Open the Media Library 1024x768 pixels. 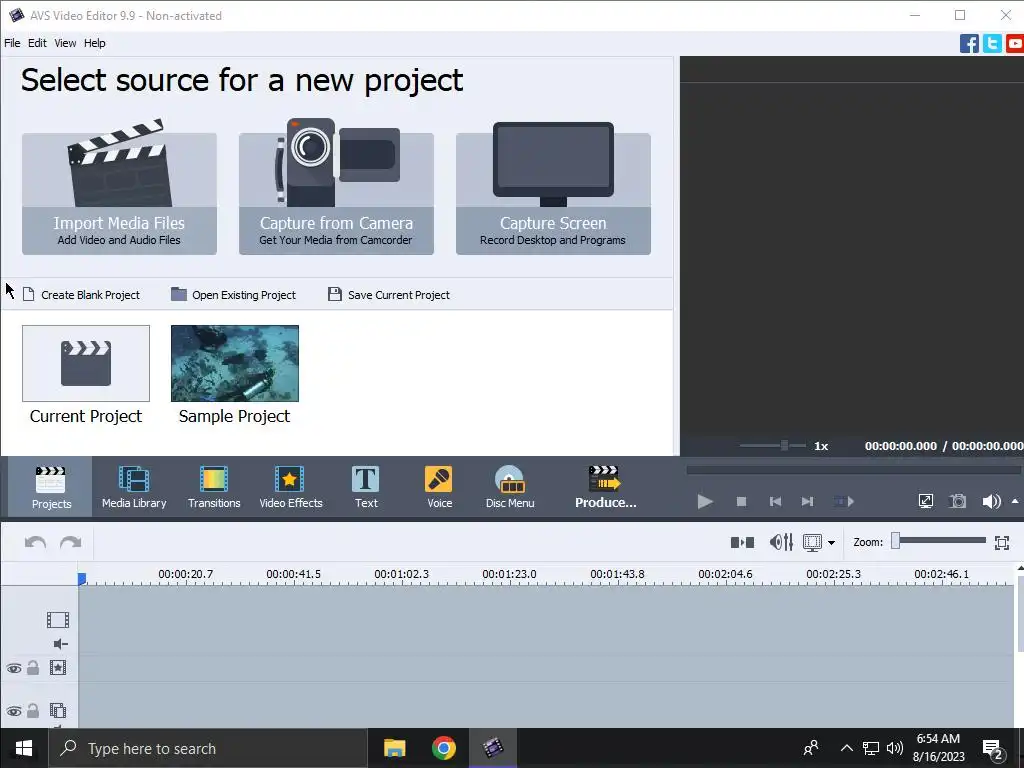(134, 487)
